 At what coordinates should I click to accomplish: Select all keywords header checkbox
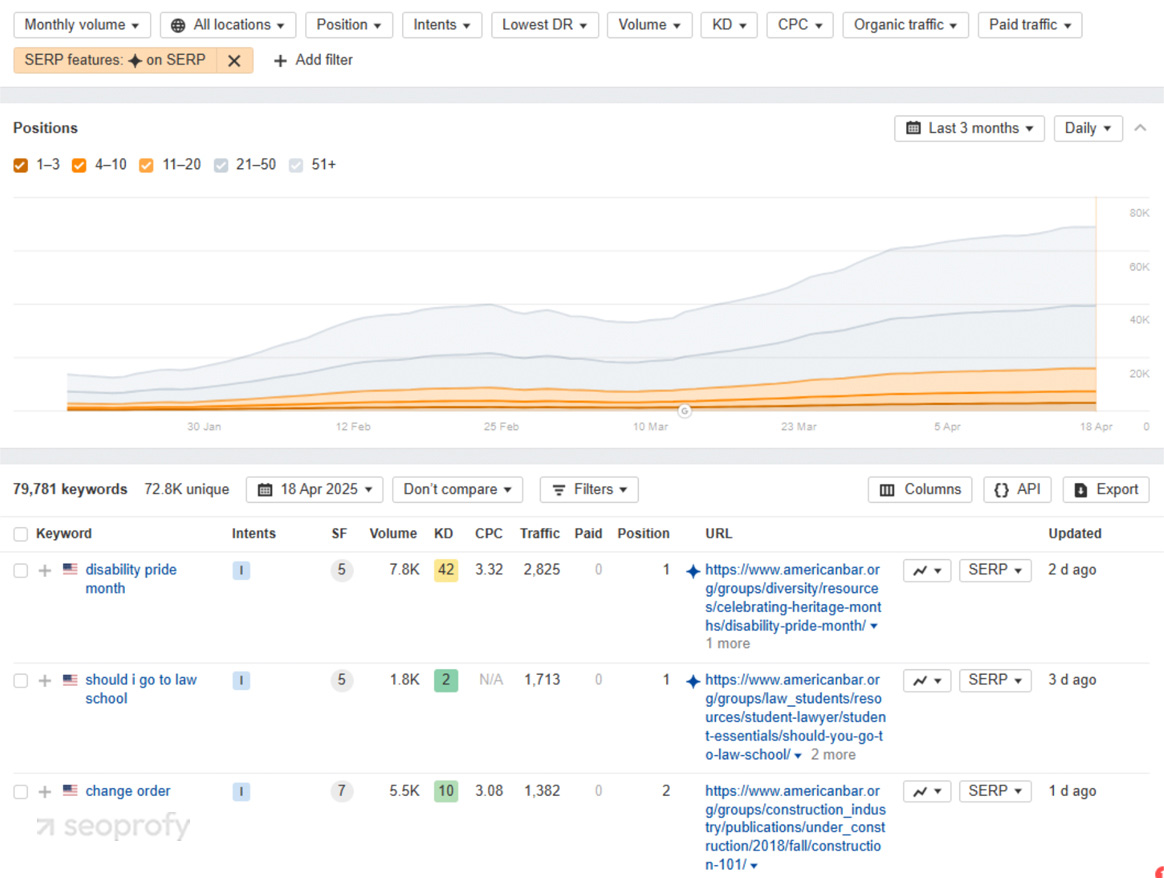[21, 534]
